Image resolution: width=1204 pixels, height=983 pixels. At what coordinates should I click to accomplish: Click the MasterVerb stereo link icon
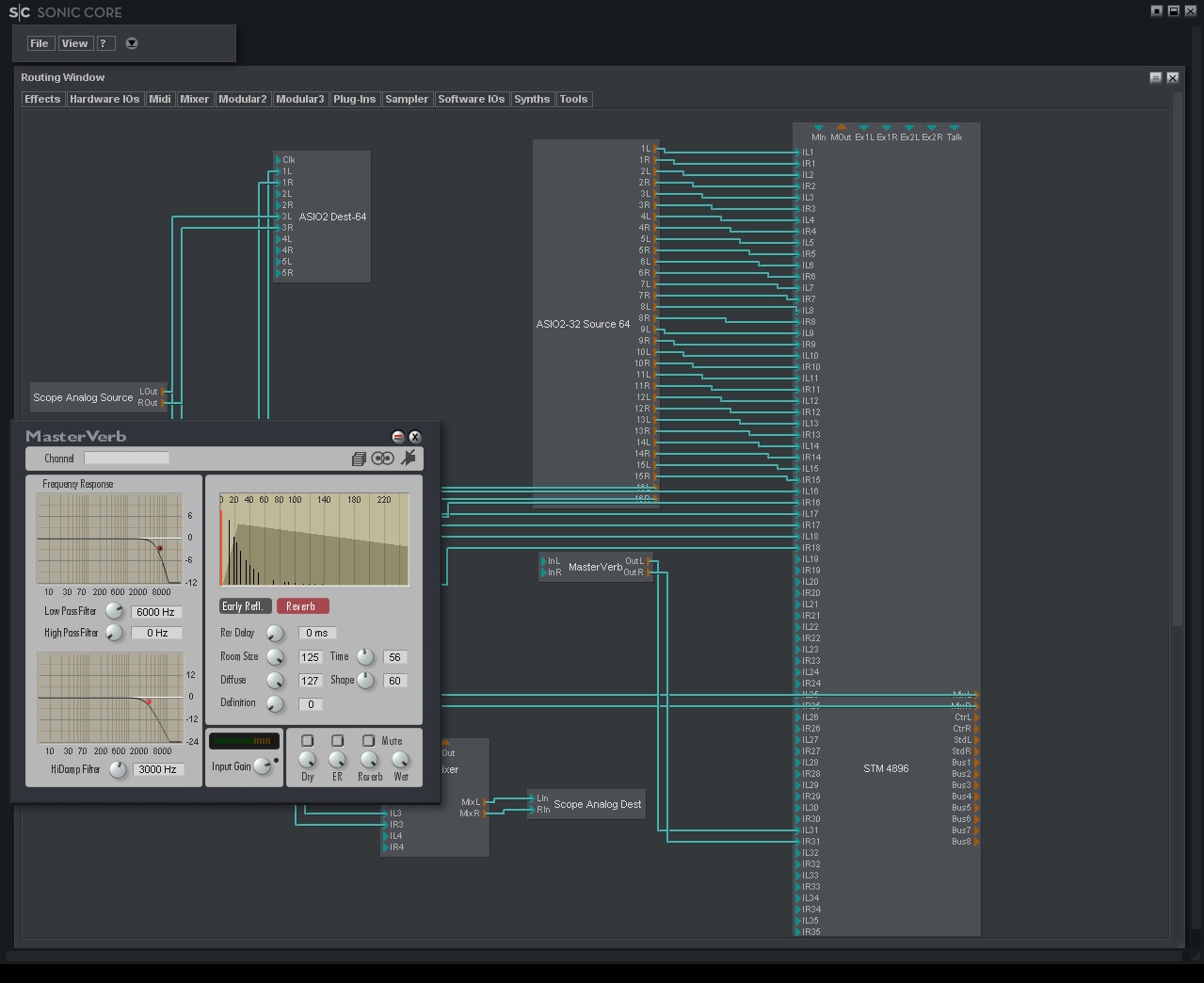click(382, 459)
